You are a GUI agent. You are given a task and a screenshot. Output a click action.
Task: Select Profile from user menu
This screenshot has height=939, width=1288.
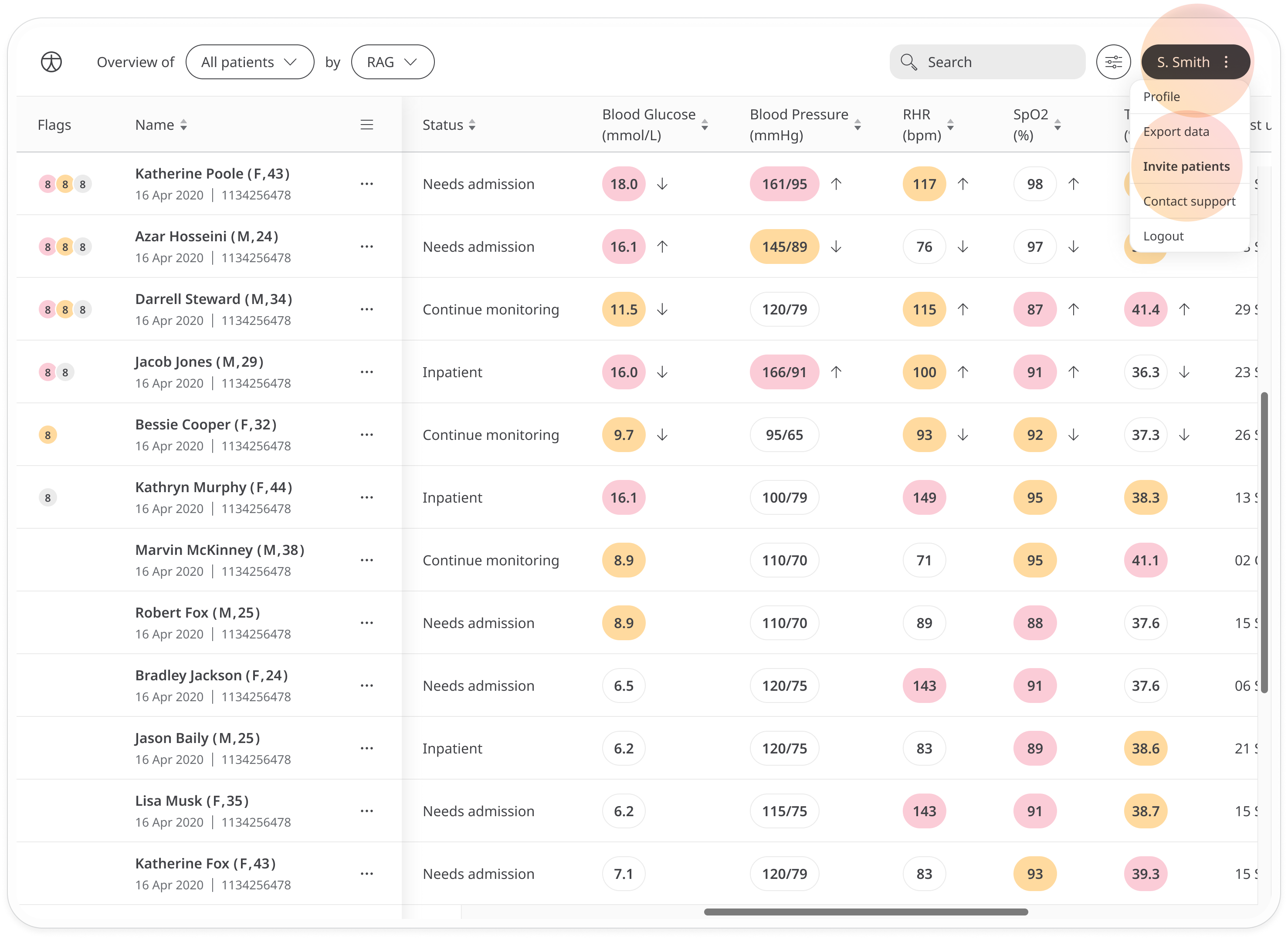tap(1189, 97)
